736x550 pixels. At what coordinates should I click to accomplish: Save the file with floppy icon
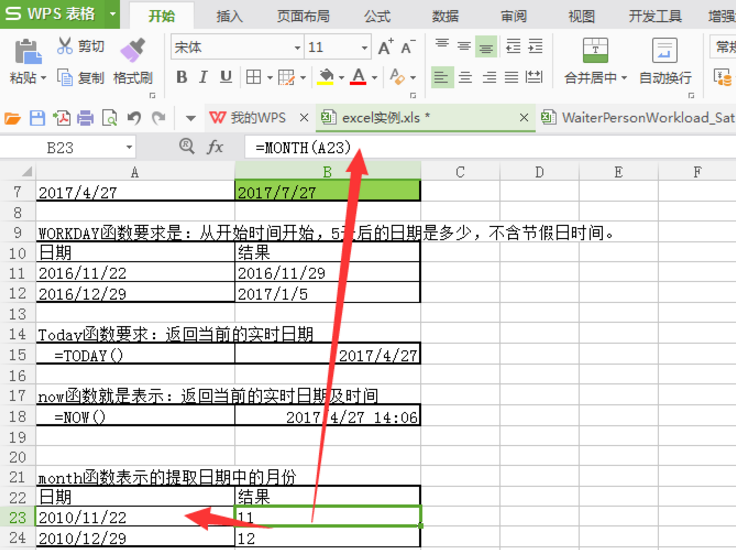37,118
